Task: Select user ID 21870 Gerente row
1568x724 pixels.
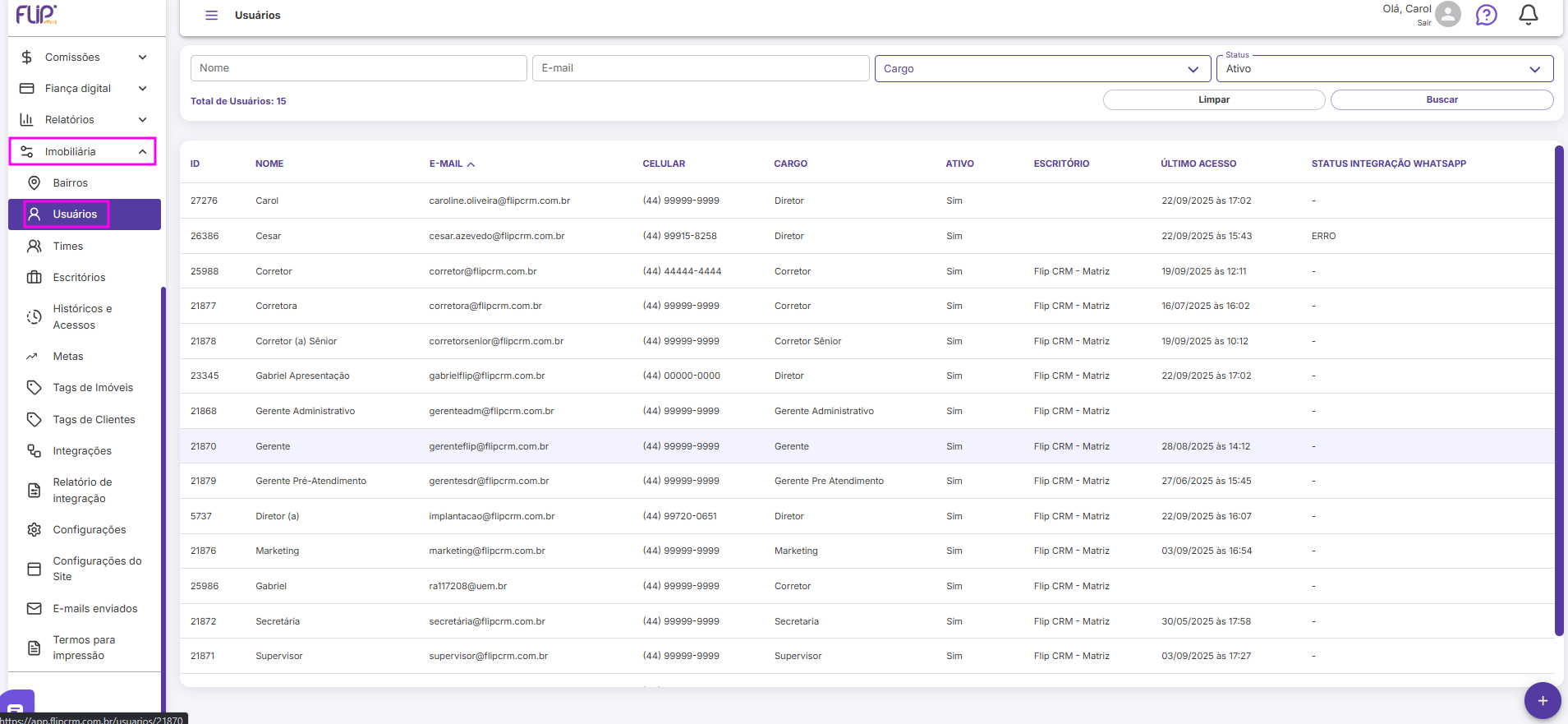Action: 867,446
